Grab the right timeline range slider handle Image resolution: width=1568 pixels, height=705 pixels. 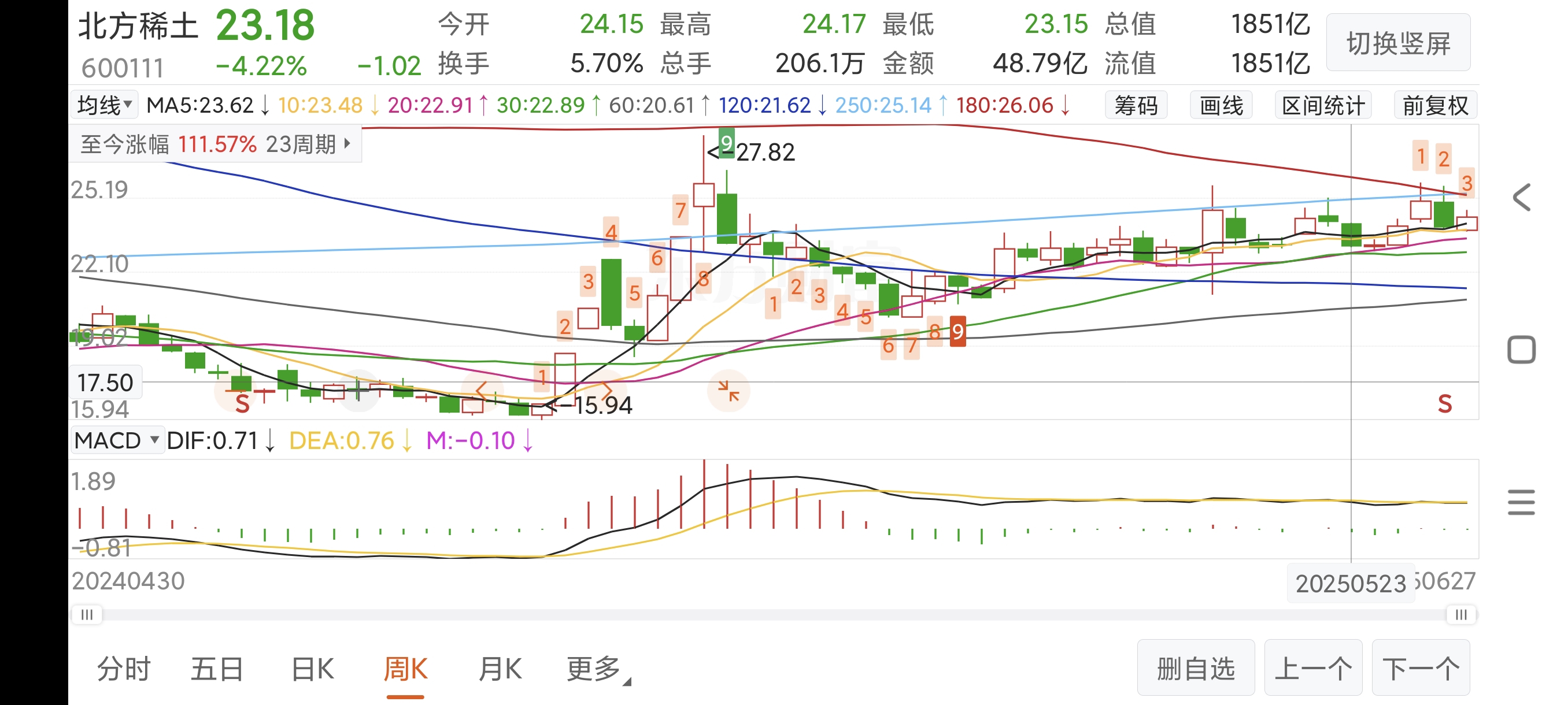point(1460,614)
